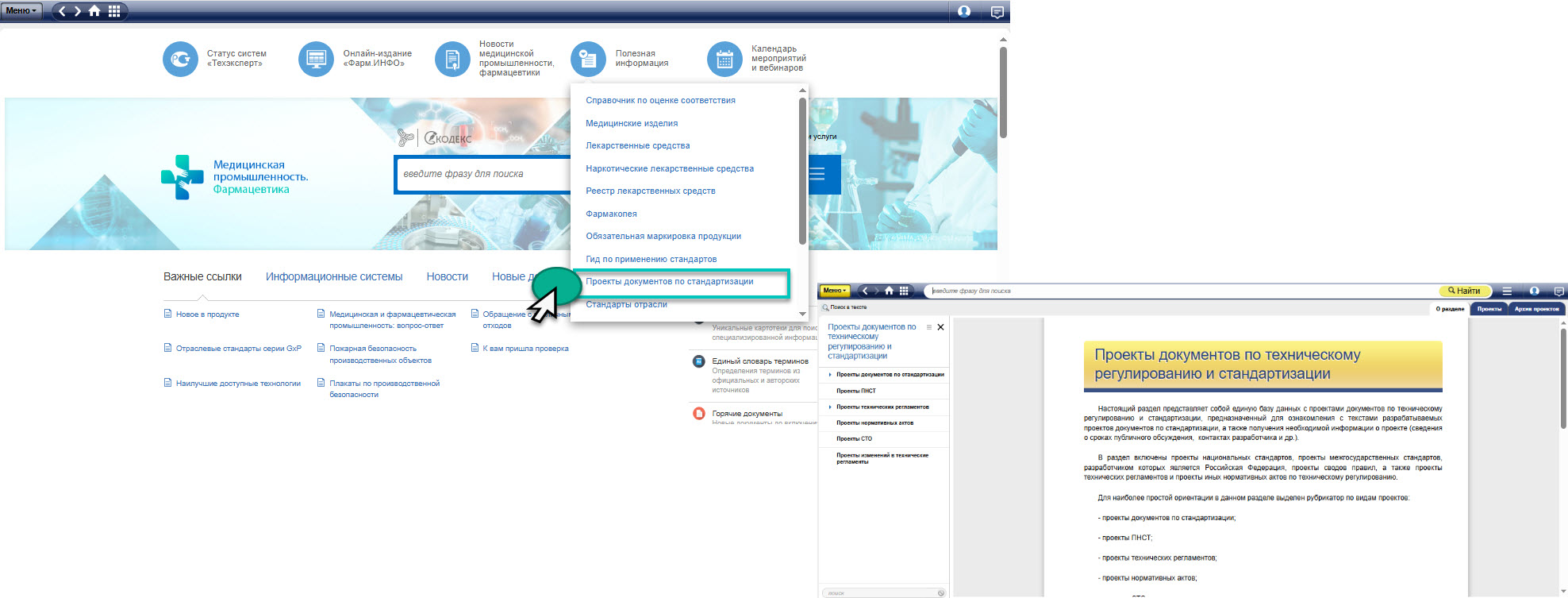This screenshot has height=598, width=1568.
Task: Select Реестр лекарственных средств in the dropdown list
Action: (650, 191)
